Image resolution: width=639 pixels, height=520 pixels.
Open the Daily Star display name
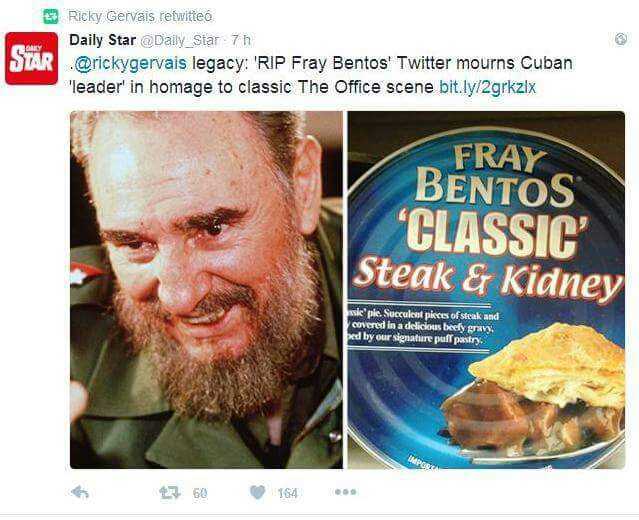103,40
